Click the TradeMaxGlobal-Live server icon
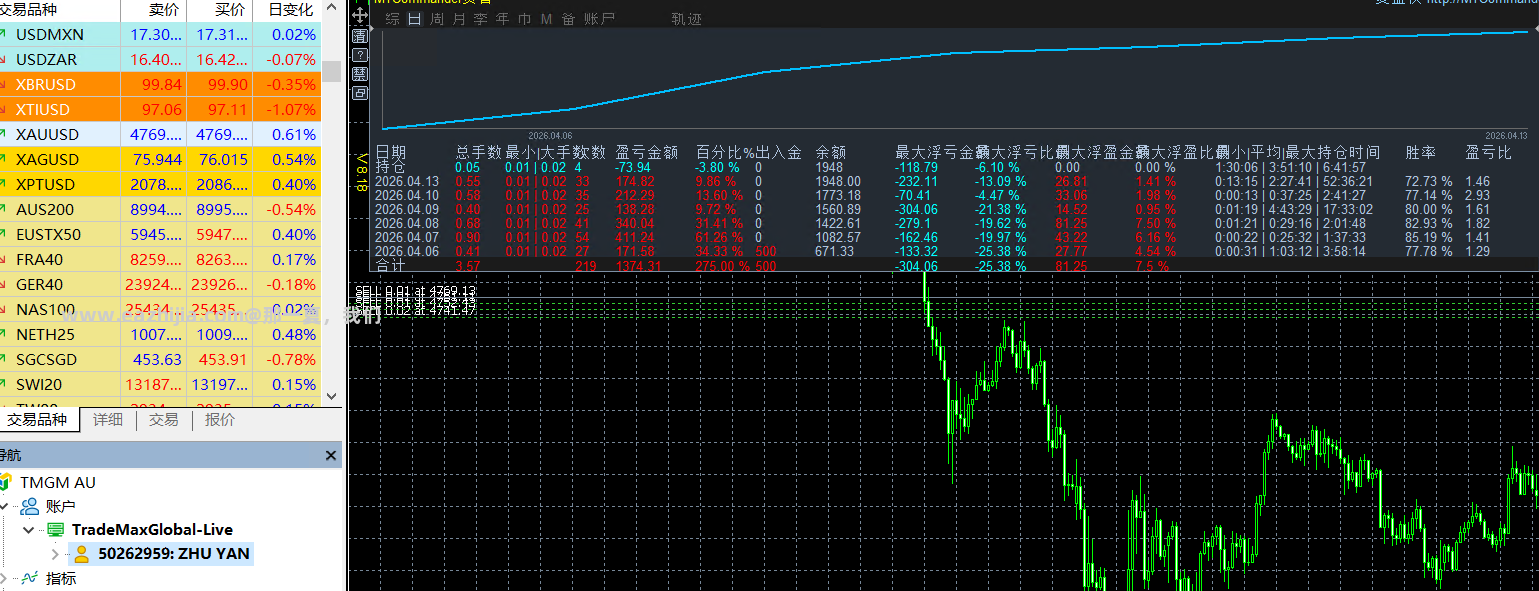Screen dimensions: 1539x591 [x=55, y=530]
